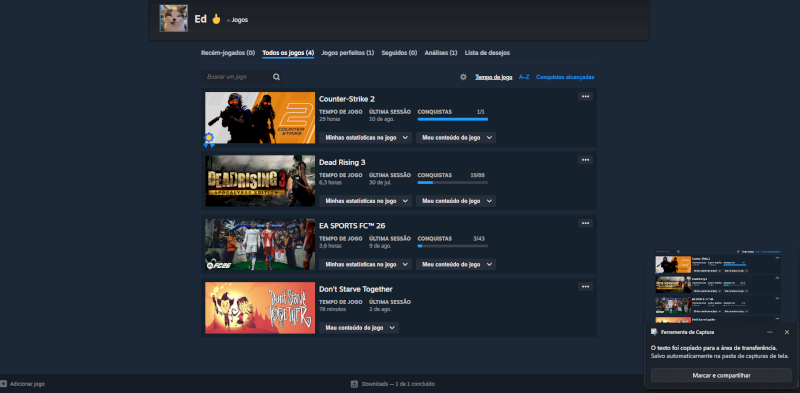Click the EA SPORTS FC™ 26 title

[x=352, y=226]
